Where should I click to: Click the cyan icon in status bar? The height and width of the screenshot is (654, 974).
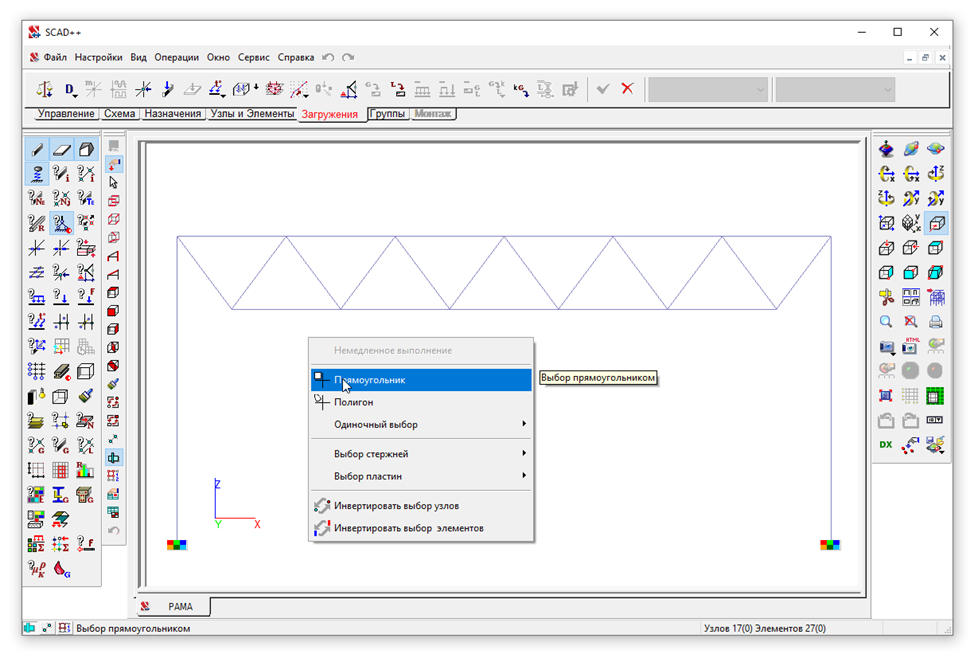(29, 628)
